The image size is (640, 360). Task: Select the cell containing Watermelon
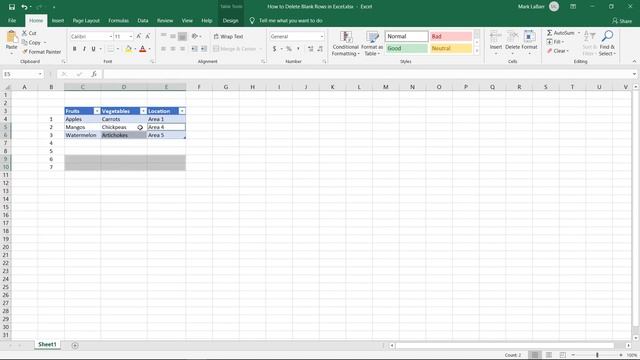point(82,135)
